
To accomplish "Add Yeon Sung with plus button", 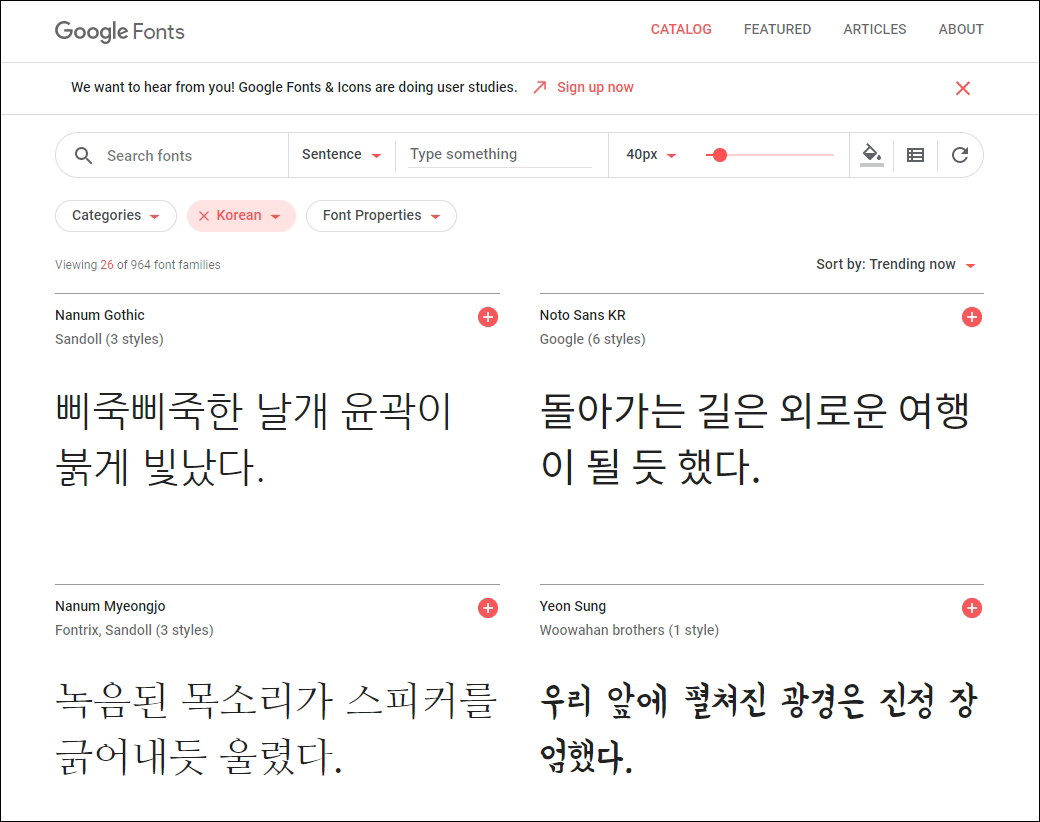I will coord(972,608).
